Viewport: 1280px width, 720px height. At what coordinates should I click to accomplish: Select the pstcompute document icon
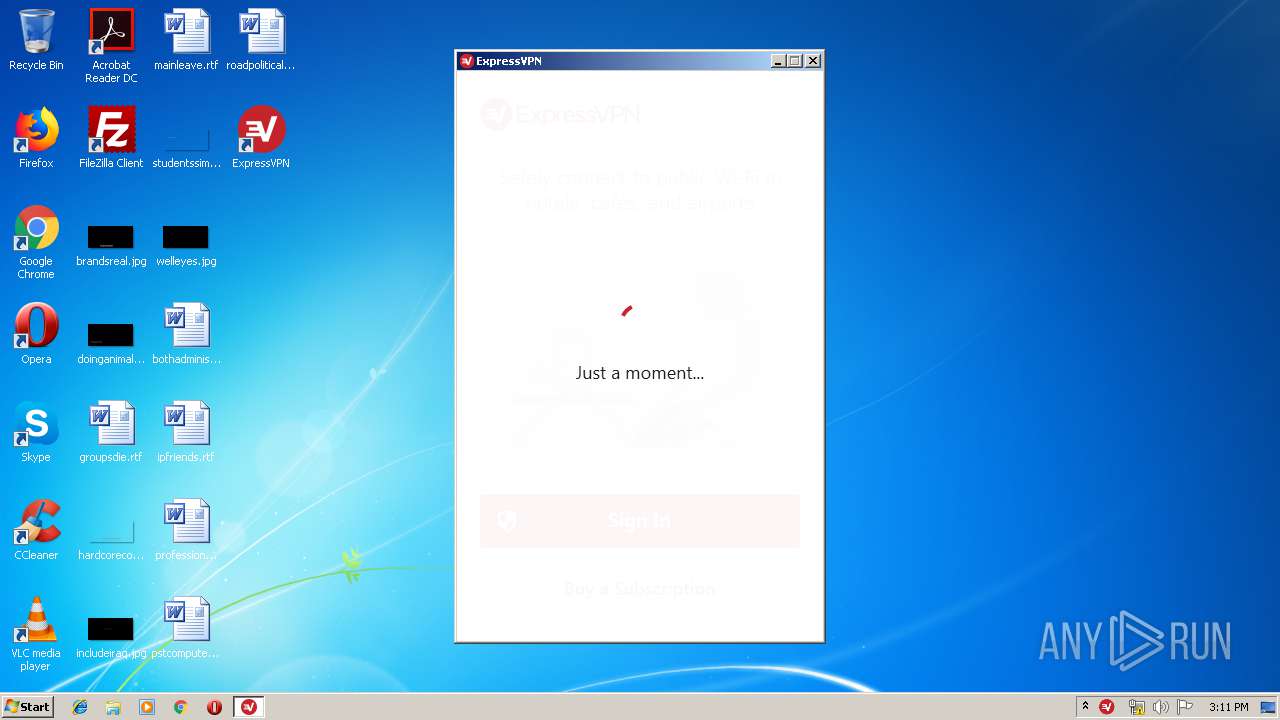click(186, 628)
